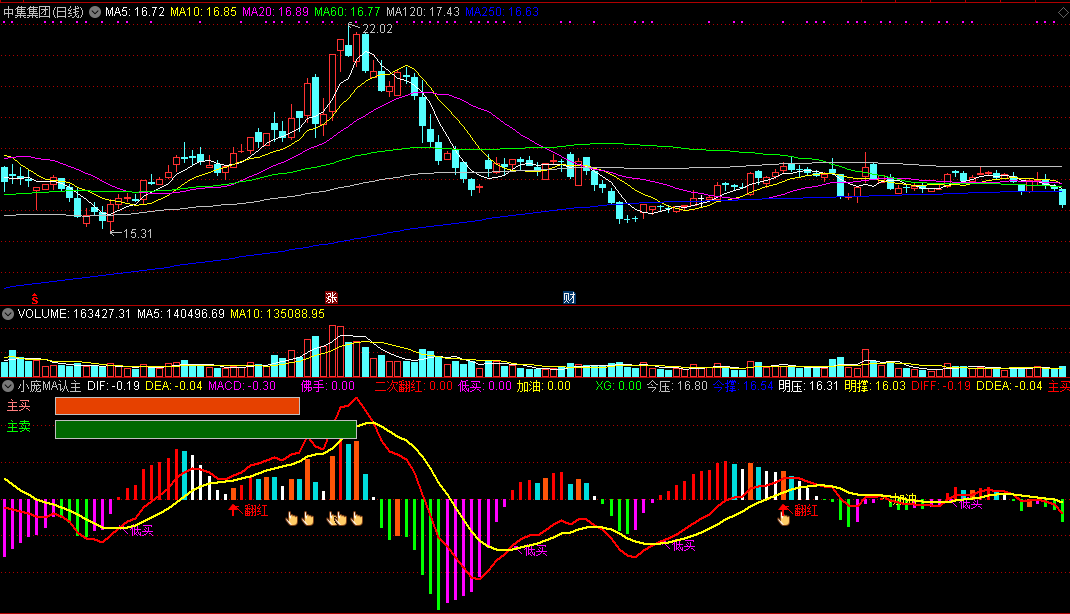The width and height of the screenshot is (1070, 614).
Task: Click the left 翻红 signal label
Action: tap(257, 510)
